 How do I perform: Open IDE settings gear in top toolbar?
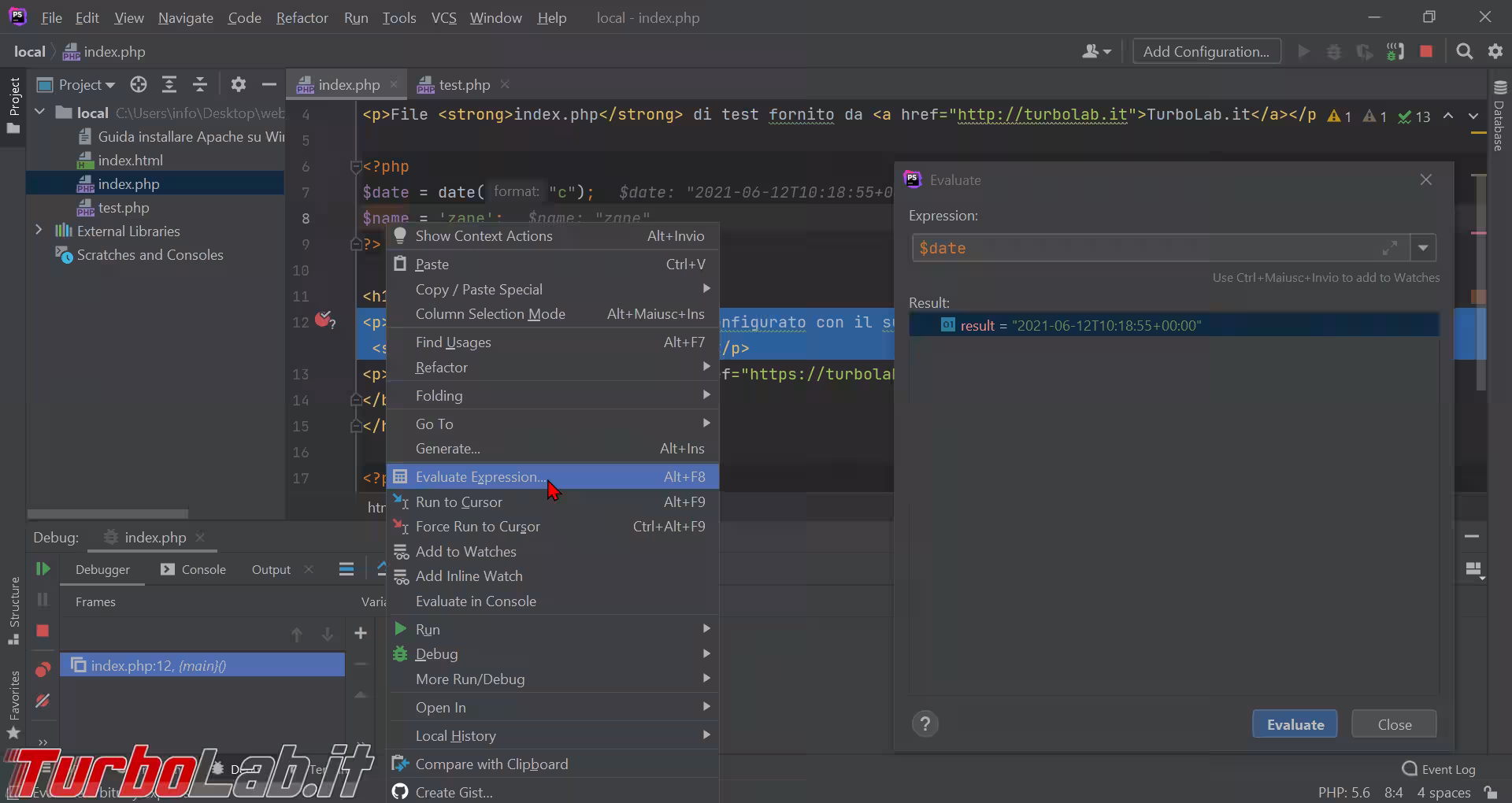tap(1495, 52)
